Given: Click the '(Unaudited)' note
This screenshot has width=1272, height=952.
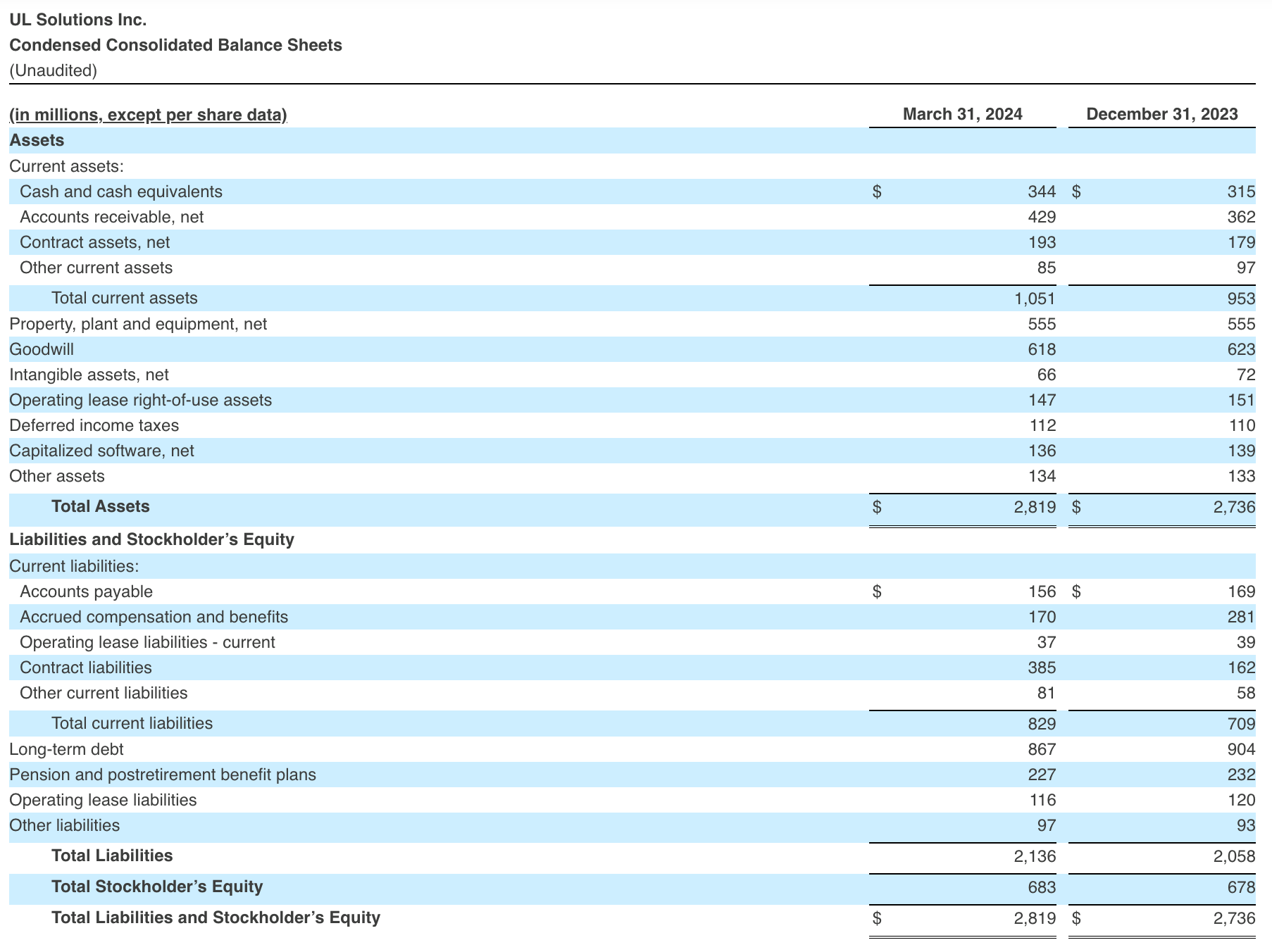Looking at the screenshot, I should (53, 70).
